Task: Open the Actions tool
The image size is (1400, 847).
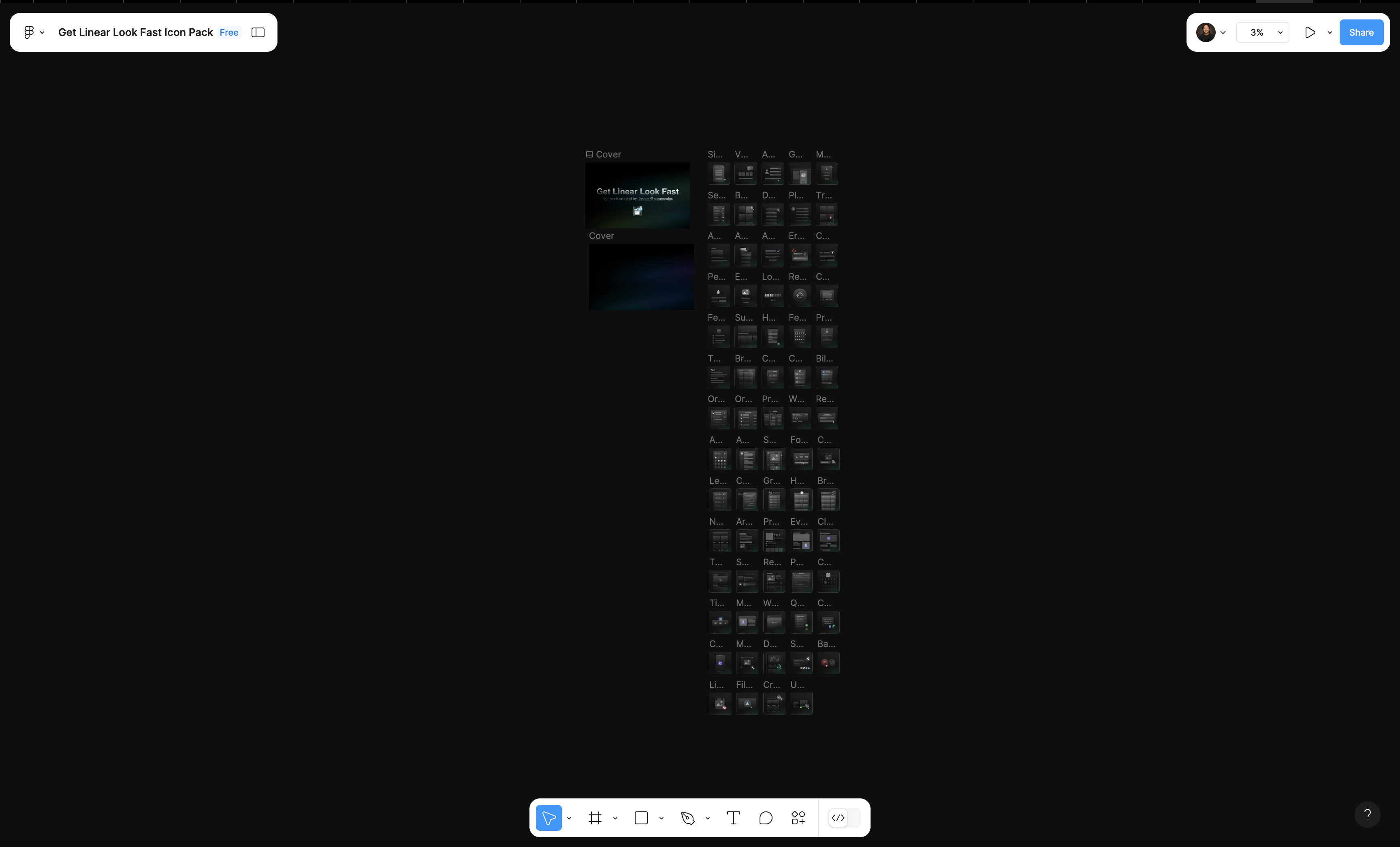Action: 798,817
